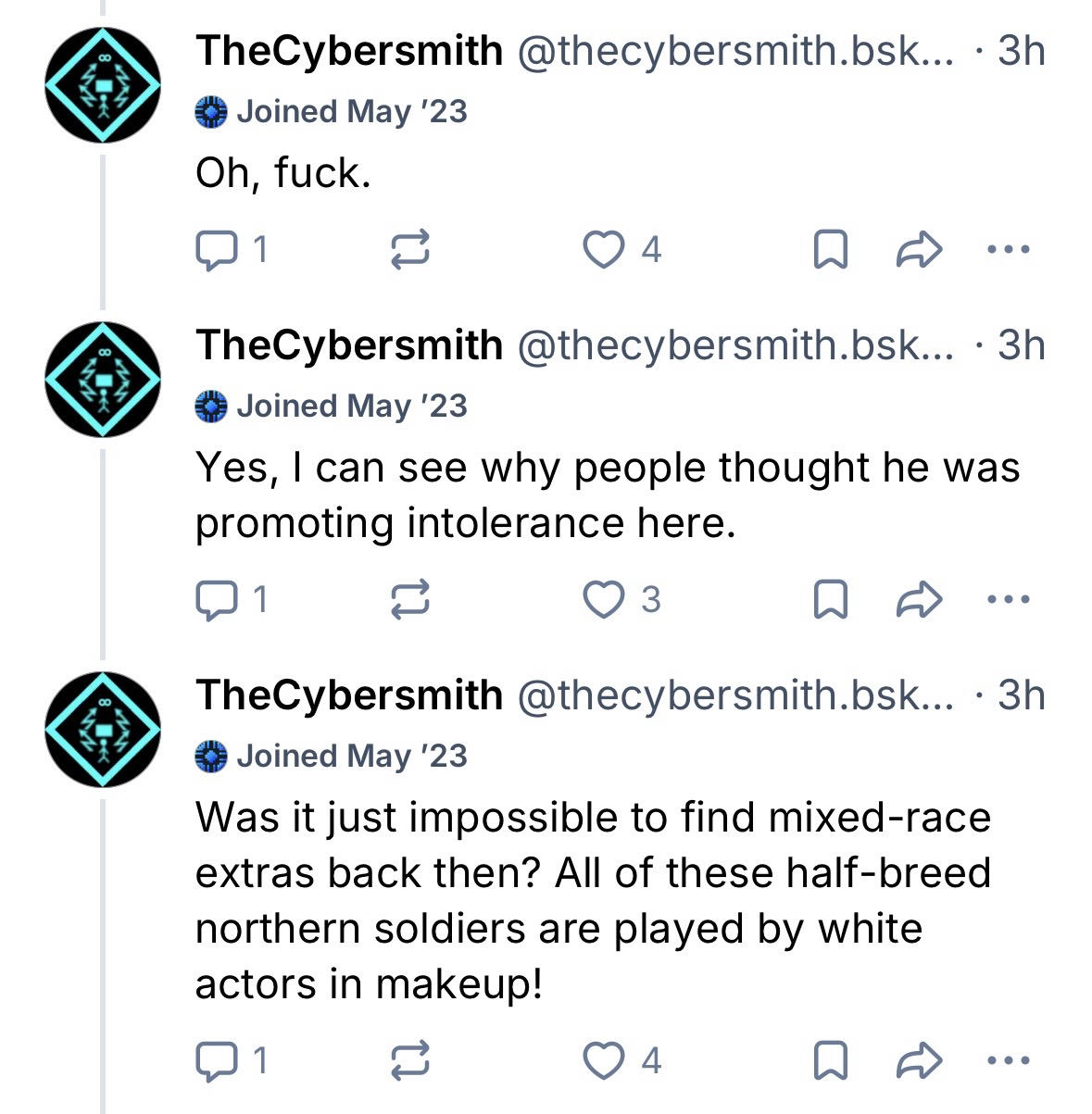Share the "Oh, fuck." post
This screenshot has width=1092, height=1114.
(920, 249)
